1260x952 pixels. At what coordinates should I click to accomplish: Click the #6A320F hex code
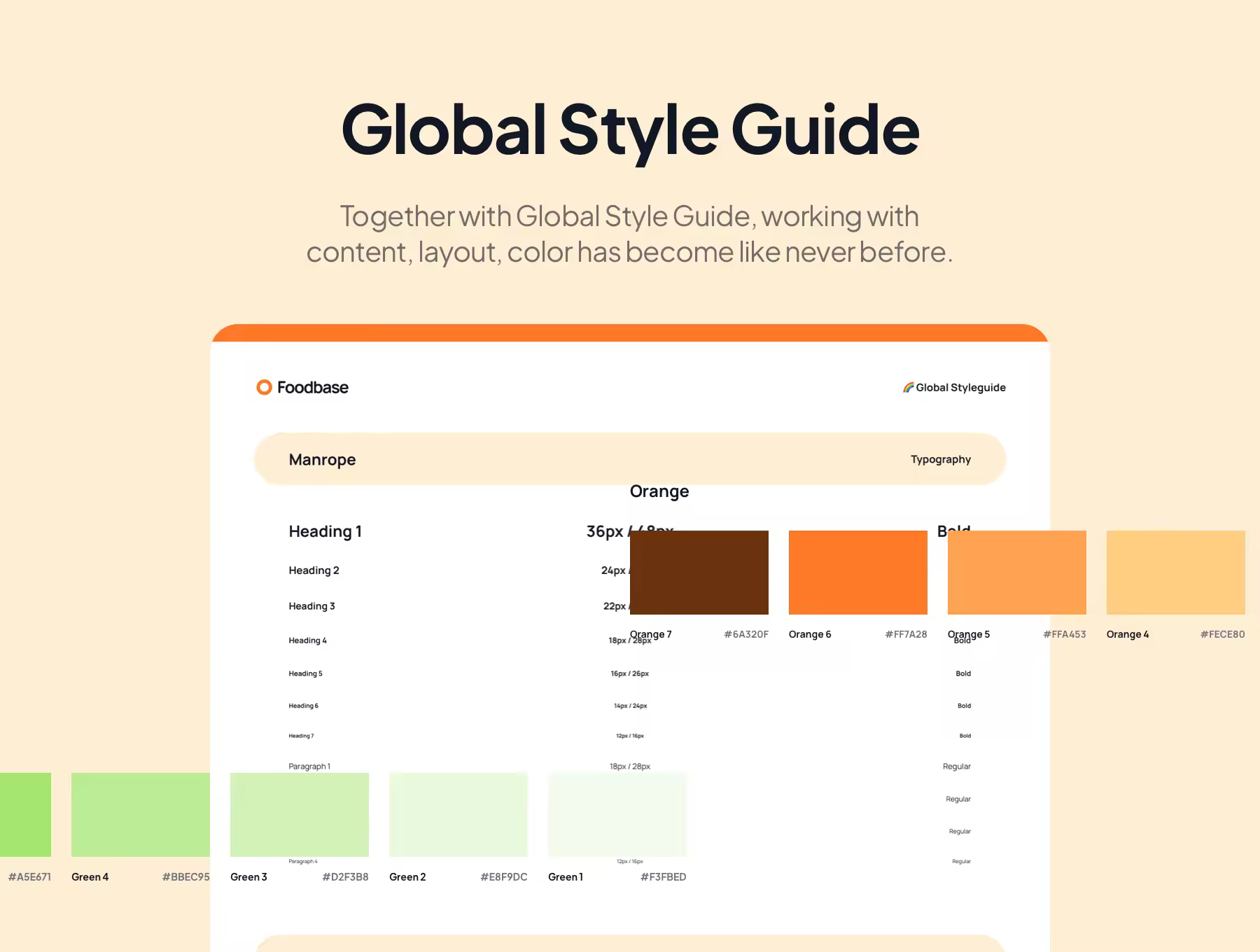[x=746, y=634]
